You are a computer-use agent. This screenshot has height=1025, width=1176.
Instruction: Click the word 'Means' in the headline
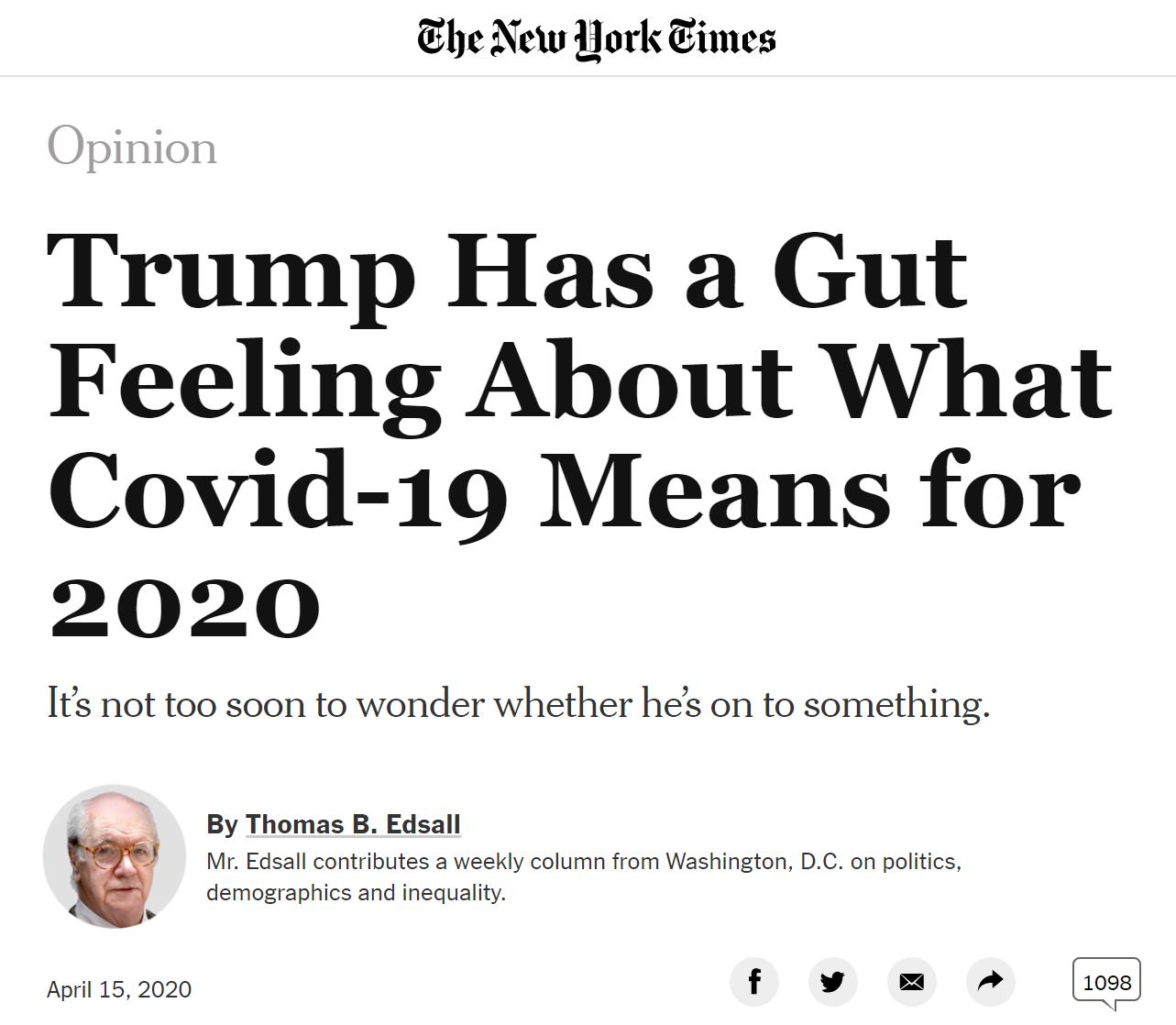click(717, 490)
